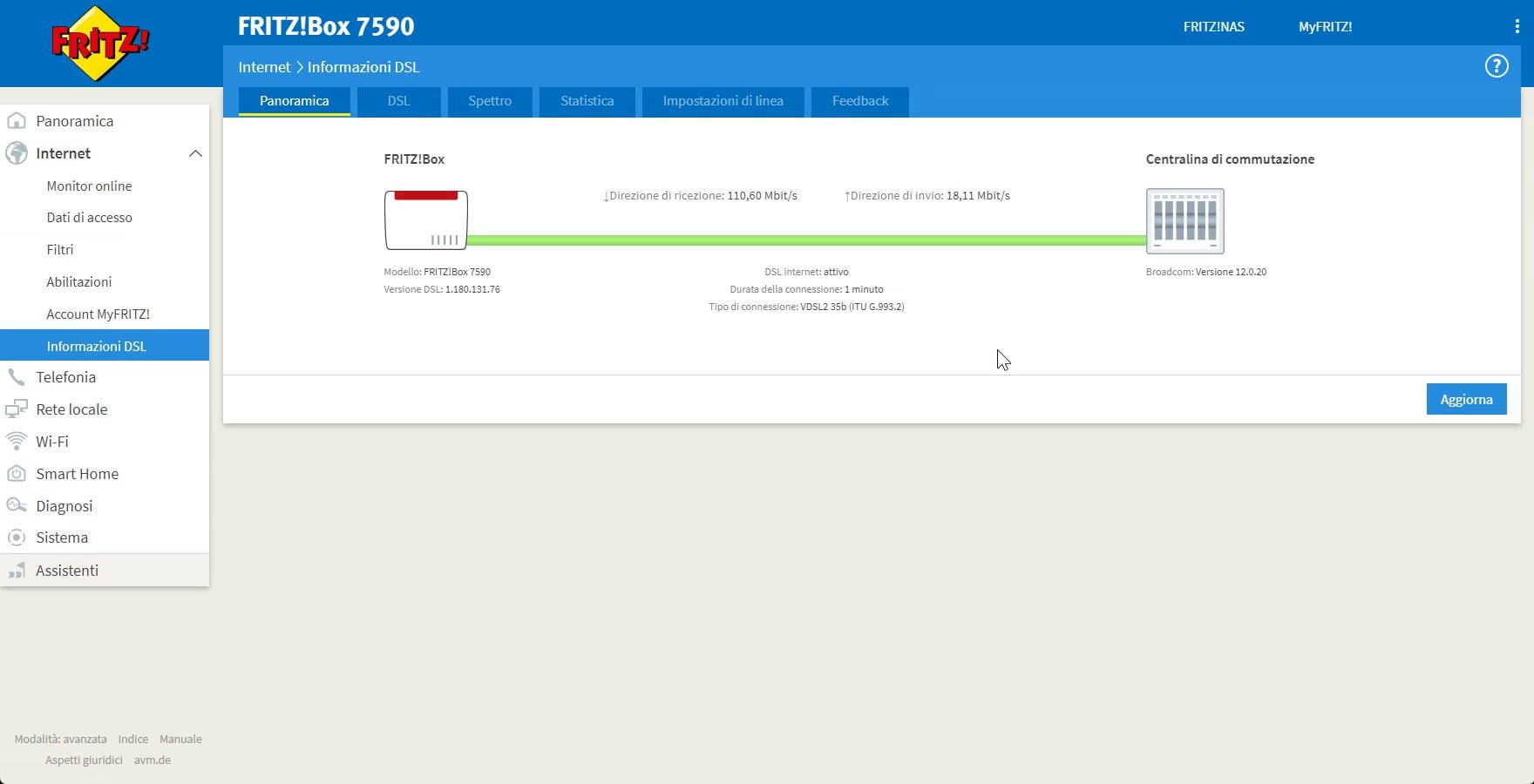Click Broadcom Versione 12.0.20 text
1534x784 pixels.
(x=1206, y=272)
